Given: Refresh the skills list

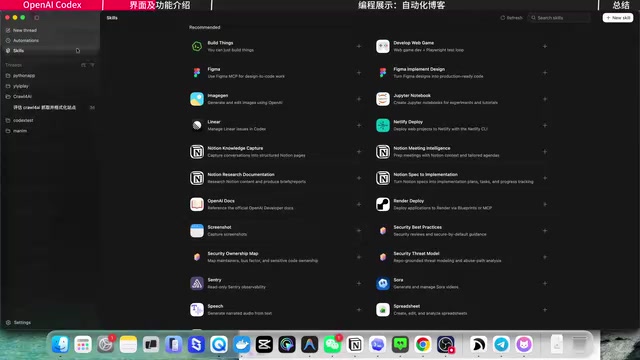Looking at the screenshot, I should coord(511,18).
